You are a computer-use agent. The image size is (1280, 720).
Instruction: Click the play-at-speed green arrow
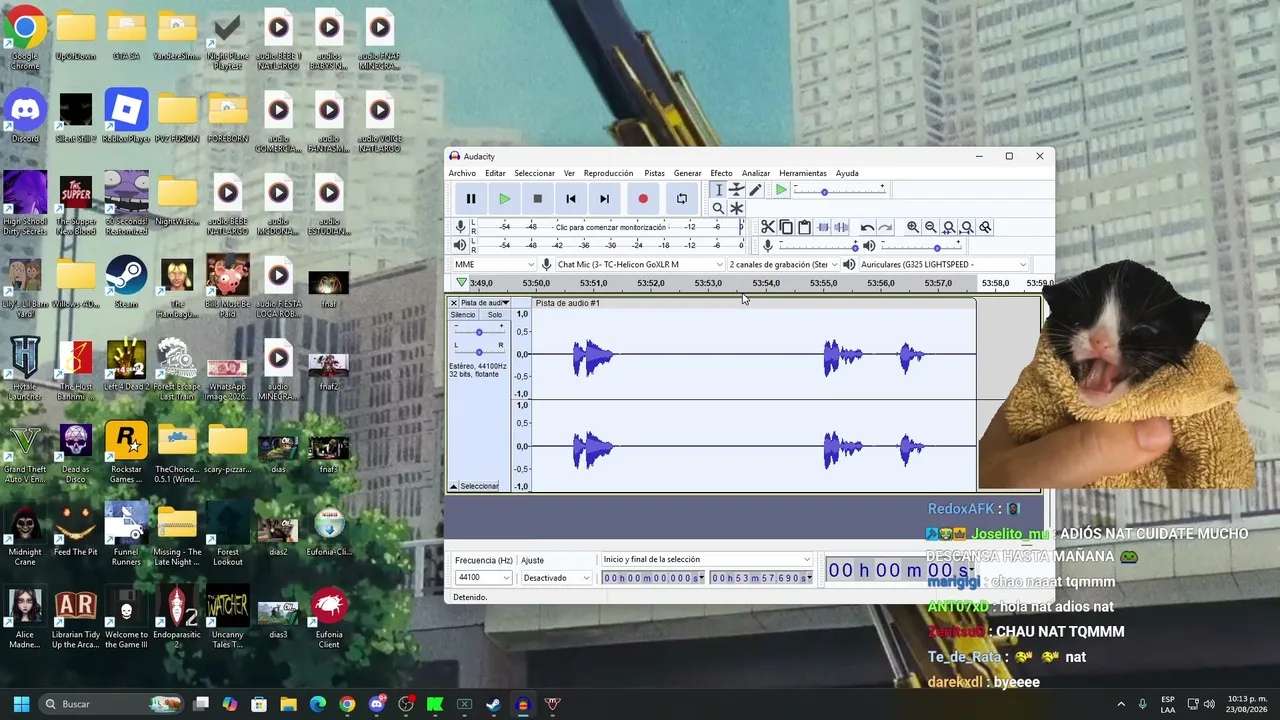(781, 190)
